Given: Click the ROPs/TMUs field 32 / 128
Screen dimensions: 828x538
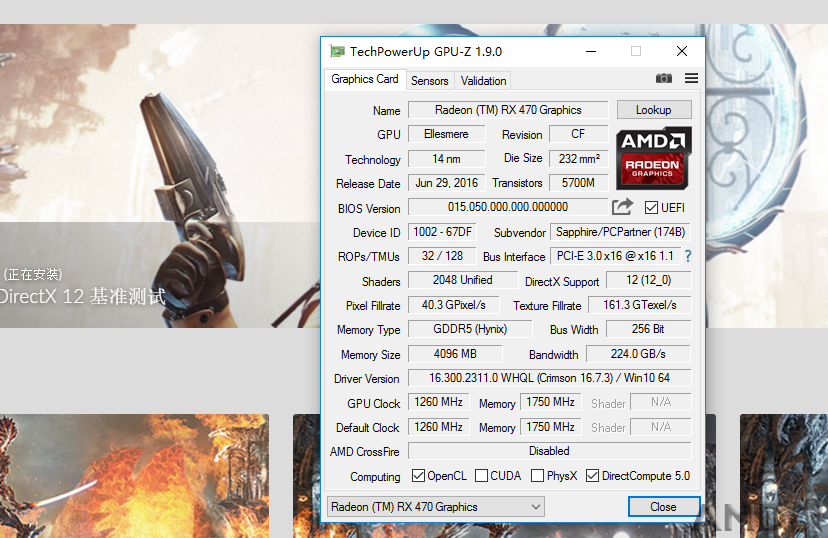Looking at the screenshot, I should tap(442, 256).
